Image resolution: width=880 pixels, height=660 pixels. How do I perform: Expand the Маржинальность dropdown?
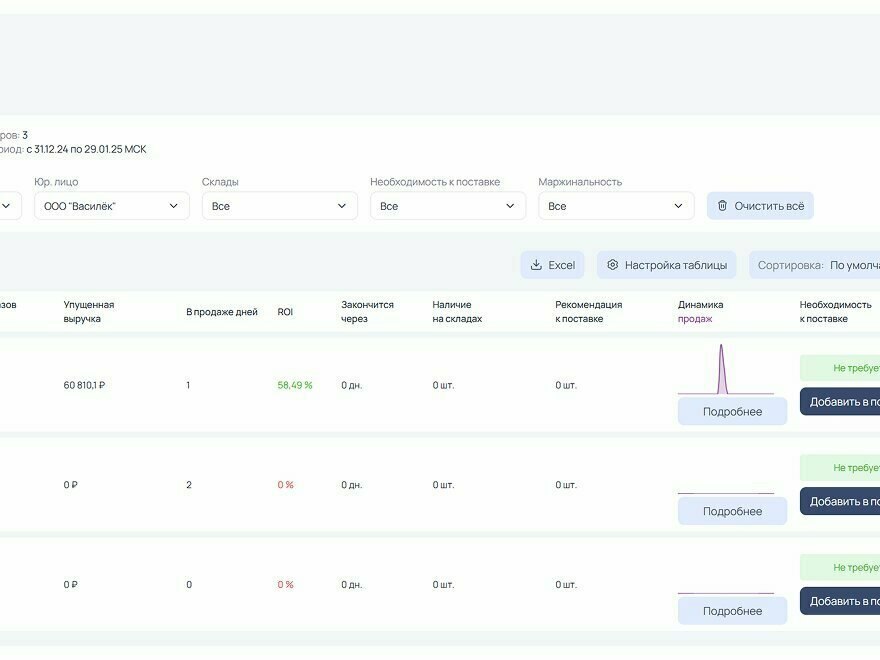point(615,206)
